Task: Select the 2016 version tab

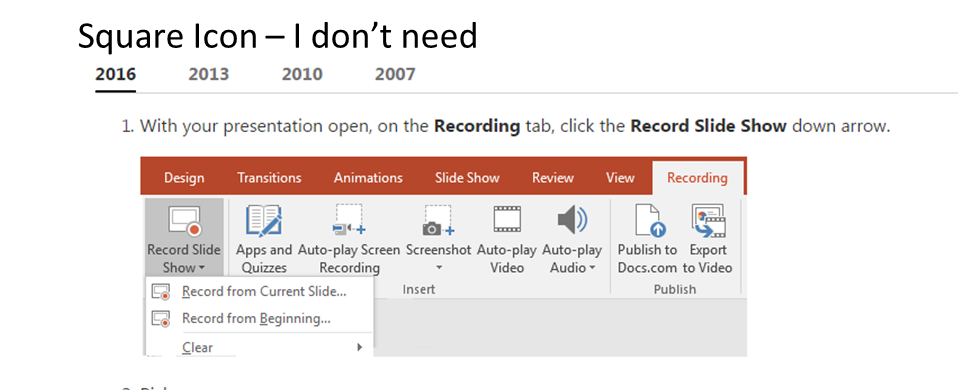Action: 115,75
